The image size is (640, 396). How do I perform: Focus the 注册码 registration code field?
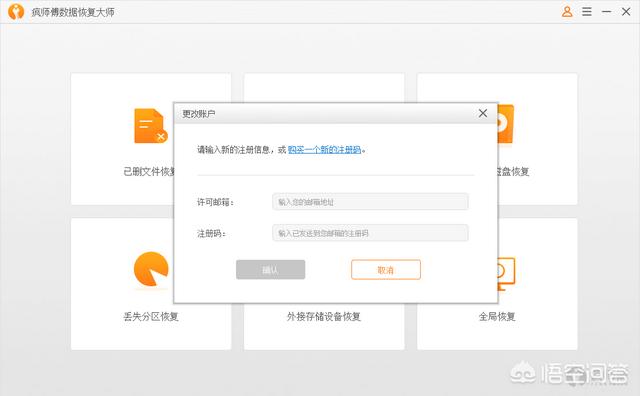click(370, 233)
